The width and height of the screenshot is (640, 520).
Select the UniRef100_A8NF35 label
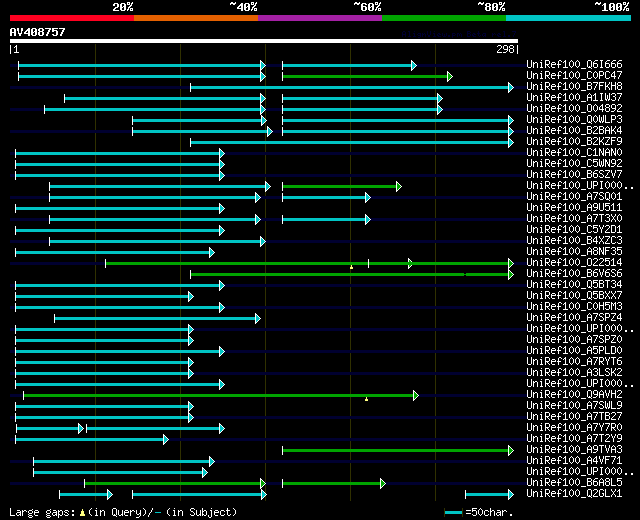click(x=574, y=252)
